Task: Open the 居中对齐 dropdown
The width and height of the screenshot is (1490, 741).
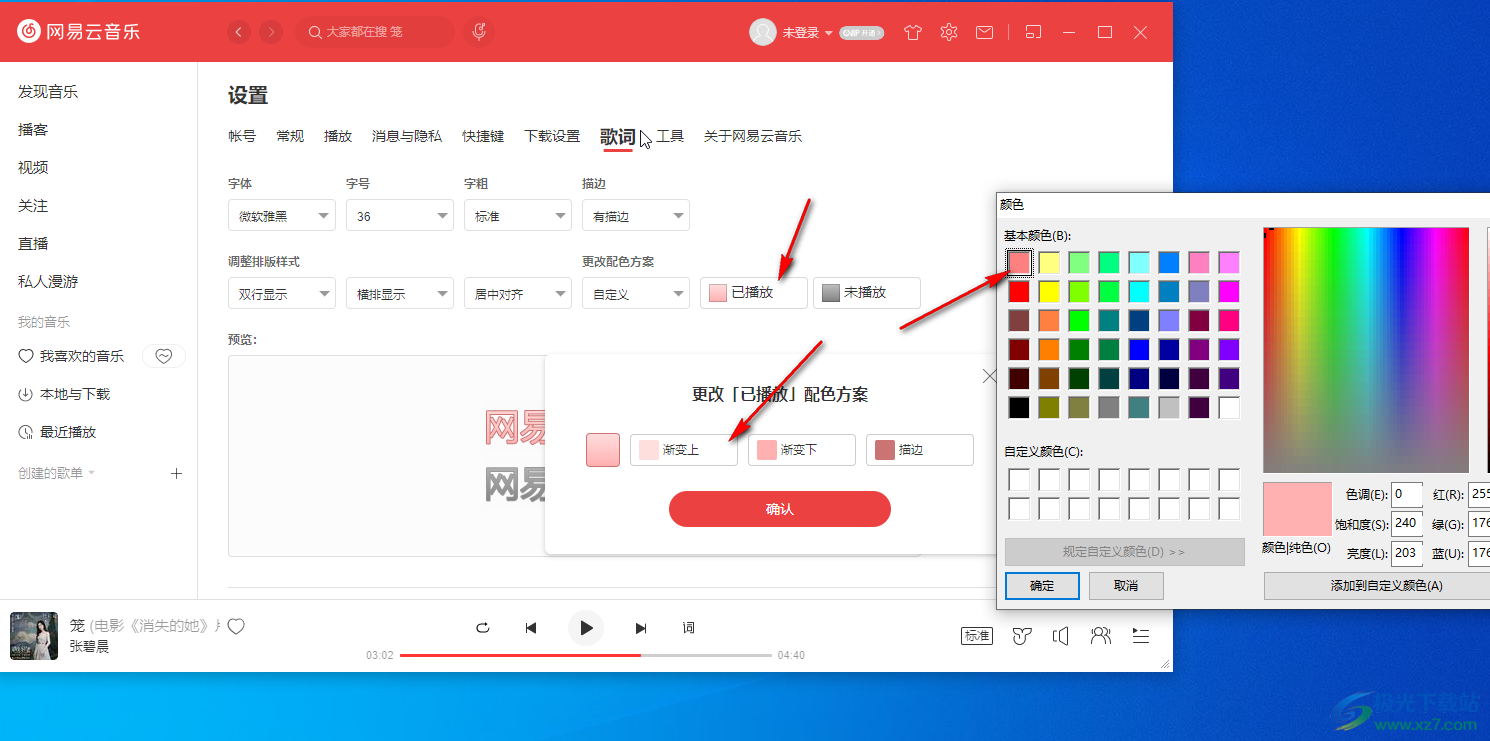Action: click(518, 294)
